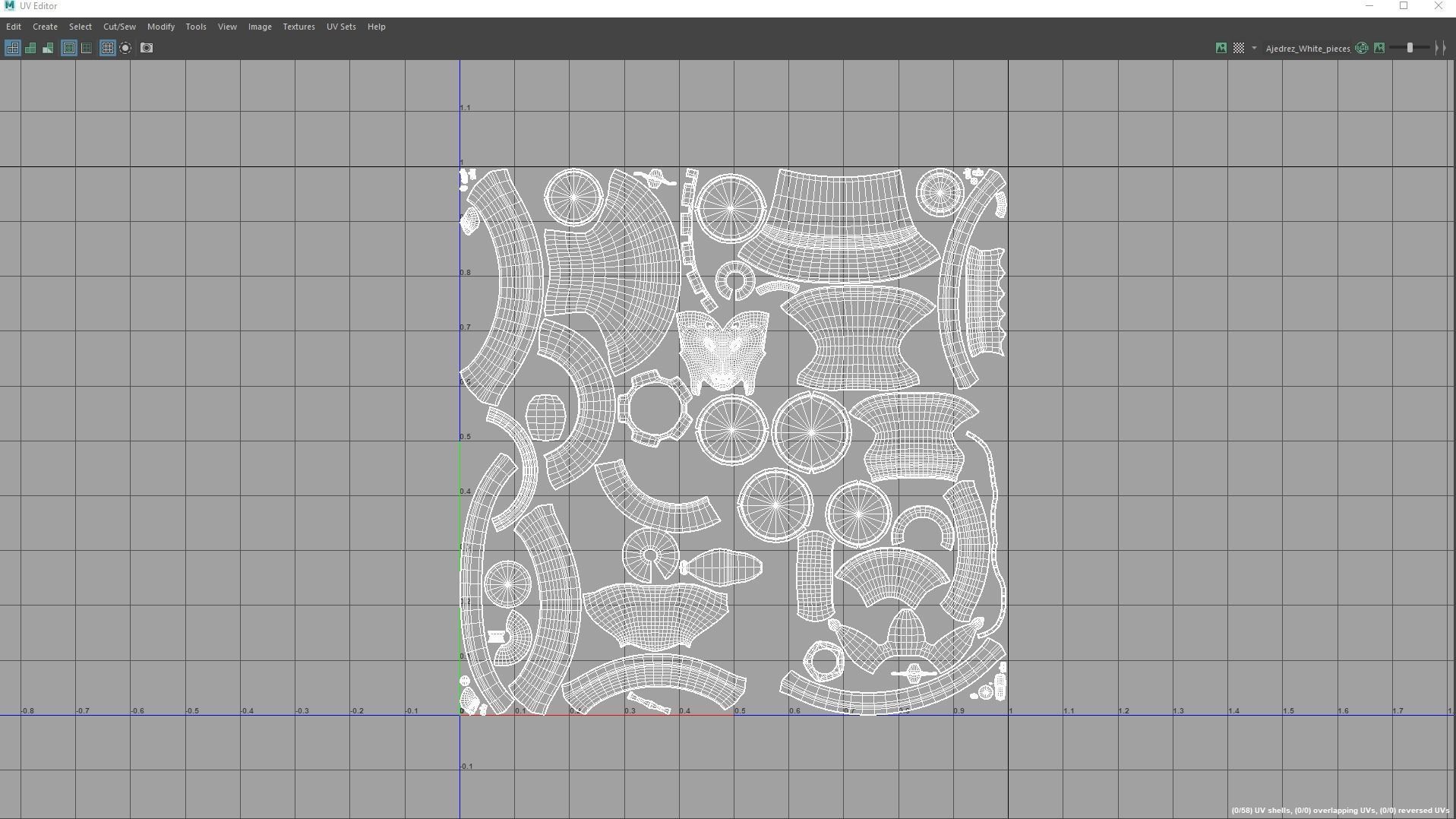This screenshot has width=1456, height=819.
Task: Click the UV shells status bar text
Action: pos(1340,811)
